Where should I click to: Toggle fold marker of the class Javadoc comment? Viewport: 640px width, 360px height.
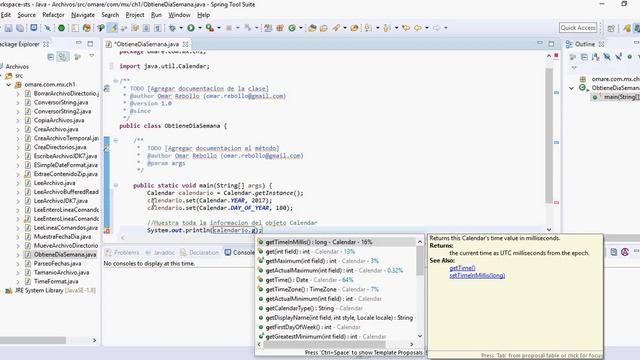coord(116,81)
